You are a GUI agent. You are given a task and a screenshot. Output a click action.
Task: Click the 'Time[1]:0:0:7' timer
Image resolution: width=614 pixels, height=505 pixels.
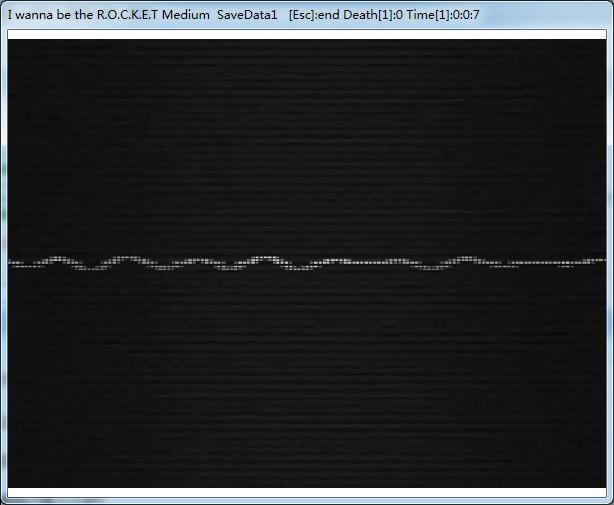pyautogui.click(x=442, y=15)
